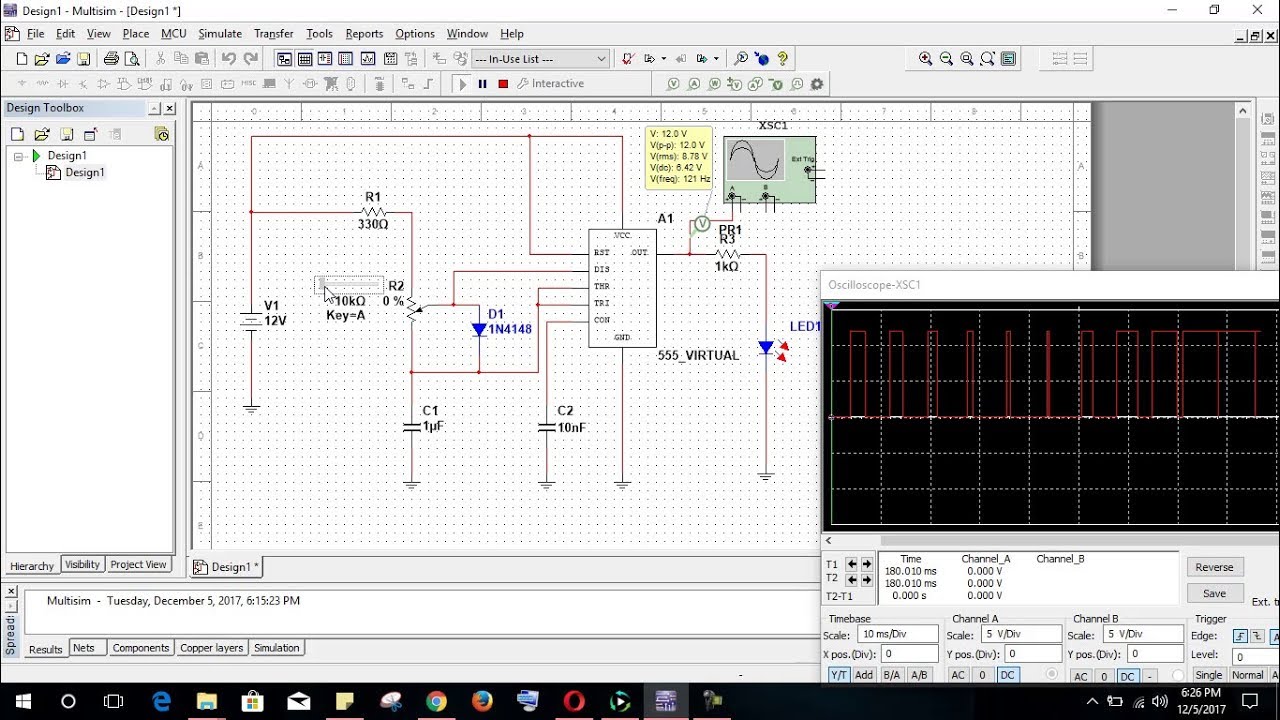The height and width of the screenshot is (720, 1280).
Task: Select Design1 sheet in hierarchy tree
Action: (x=84, y=173)
